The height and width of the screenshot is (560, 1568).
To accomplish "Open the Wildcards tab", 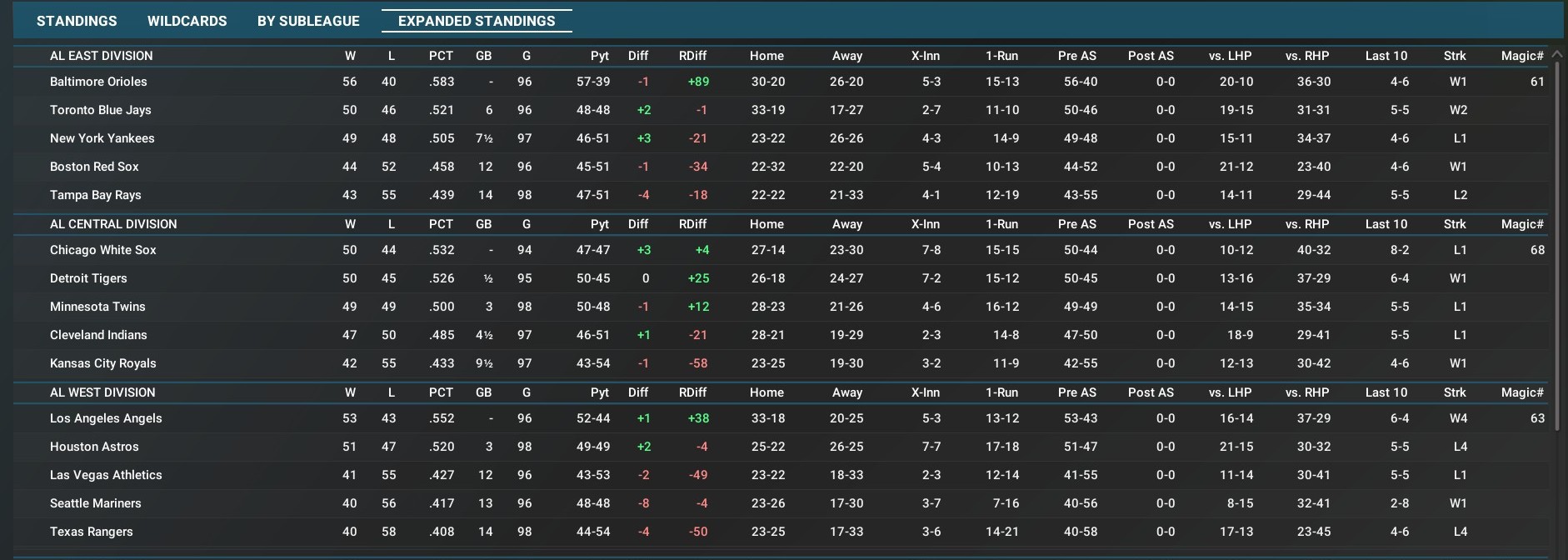I will [187, 21].
